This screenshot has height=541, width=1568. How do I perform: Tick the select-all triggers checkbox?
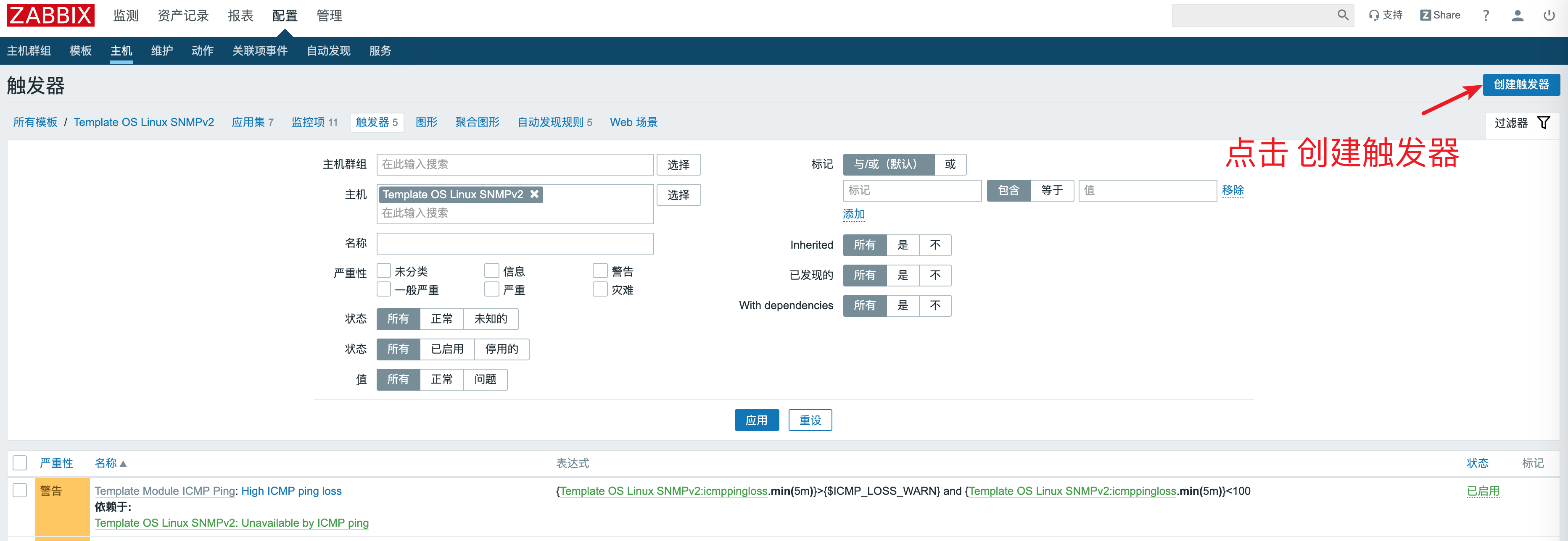(20, 463)
